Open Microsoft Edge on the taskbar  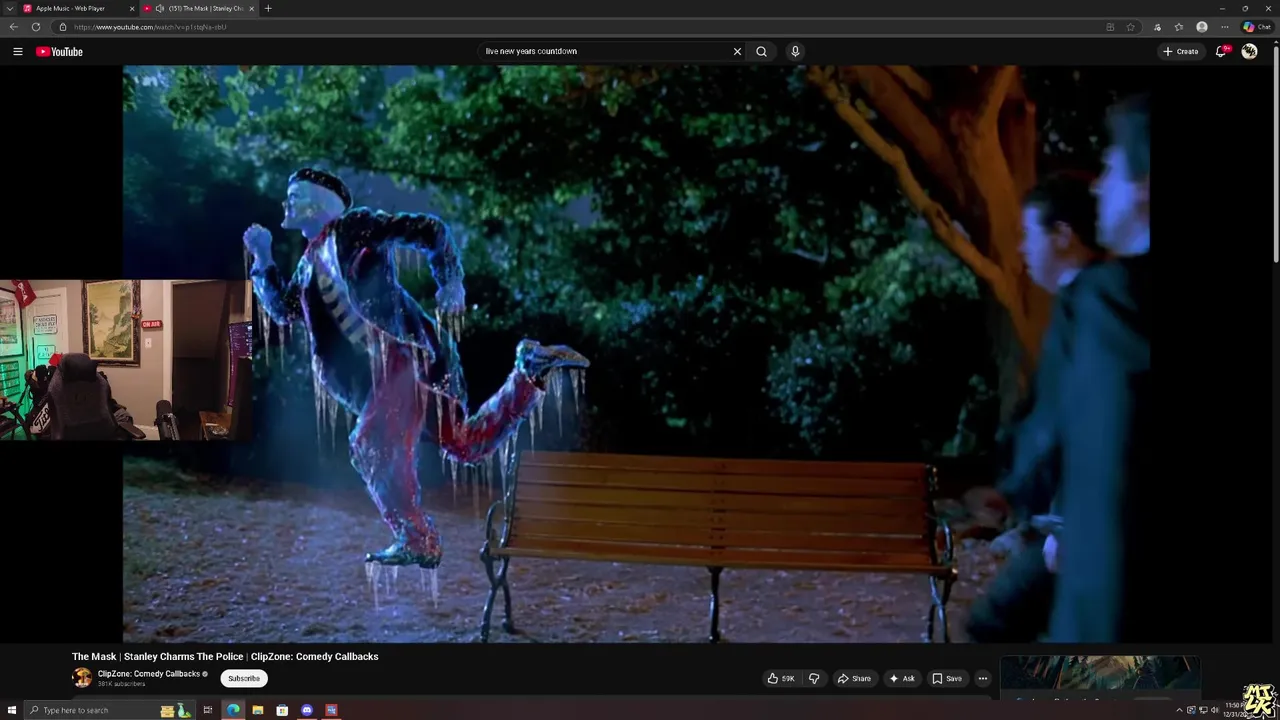[x=233, y=710]
